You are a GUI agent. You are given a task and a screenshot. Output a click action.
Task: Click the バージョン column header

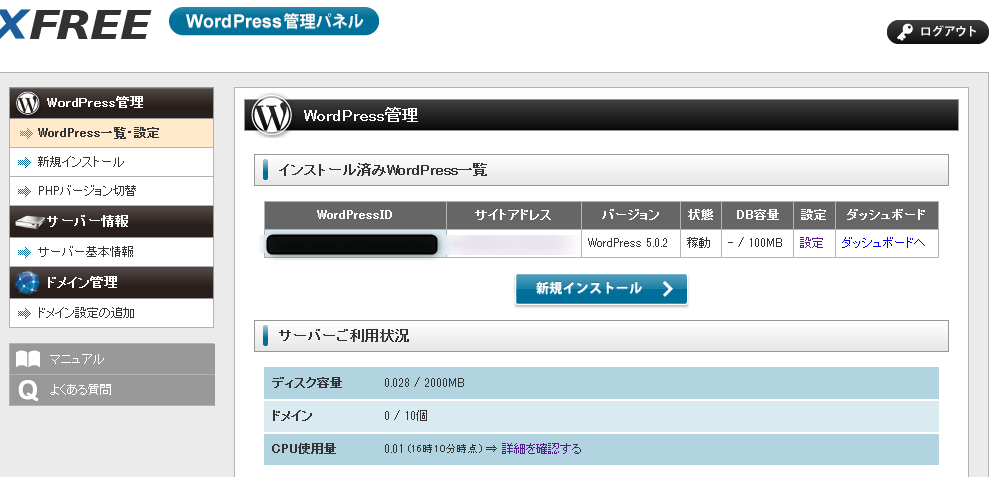click(x=631, y=215)
